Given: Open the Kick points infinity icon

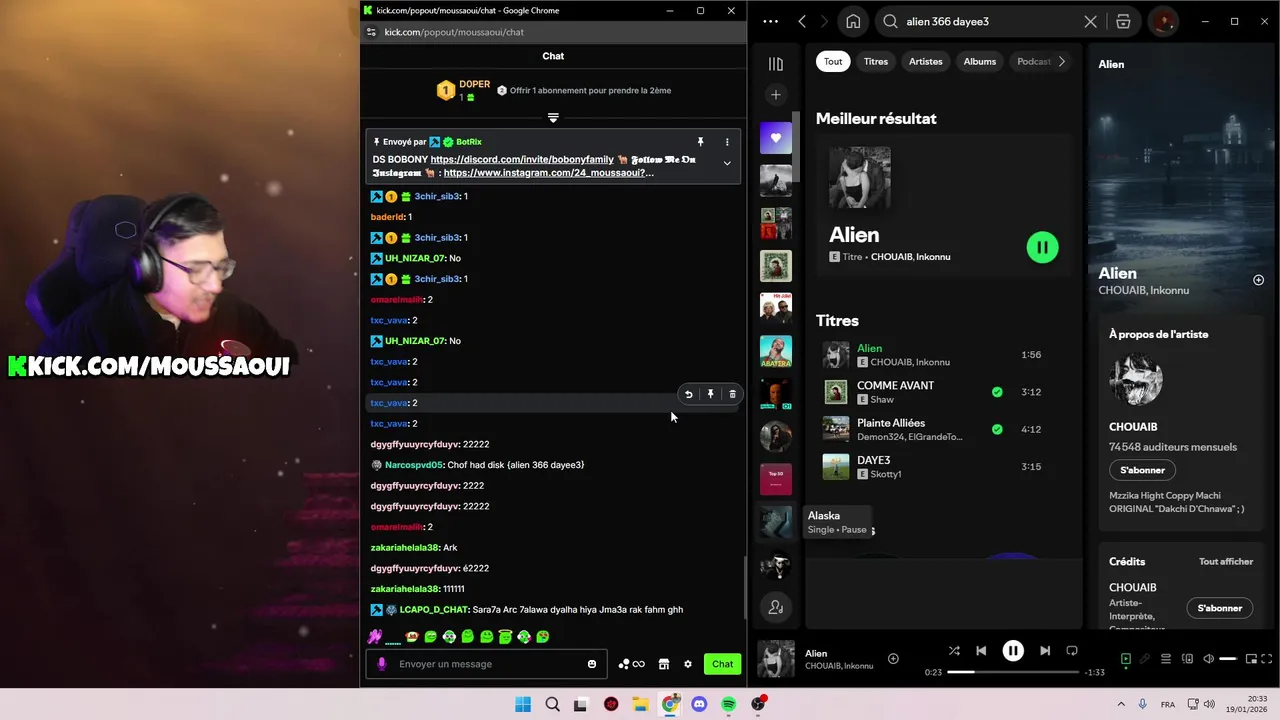Looking at the screenshot, I should (631, 664).
